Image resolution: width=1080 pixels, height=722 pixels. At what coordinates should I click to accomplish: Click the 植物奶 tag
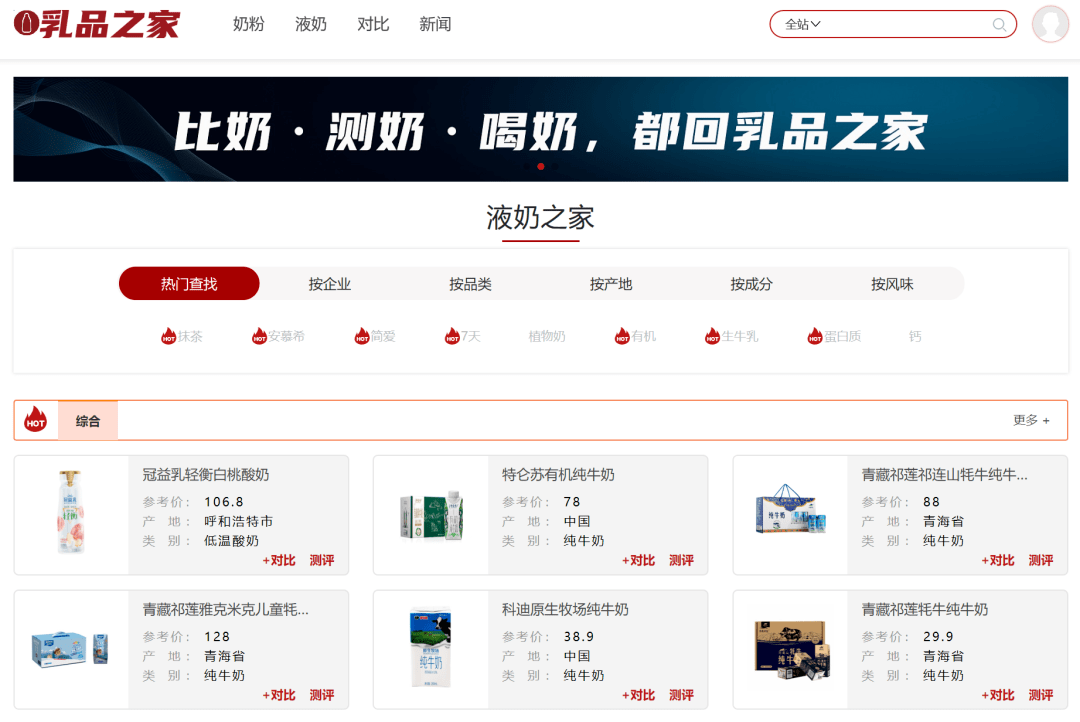(x=547, y=336)
